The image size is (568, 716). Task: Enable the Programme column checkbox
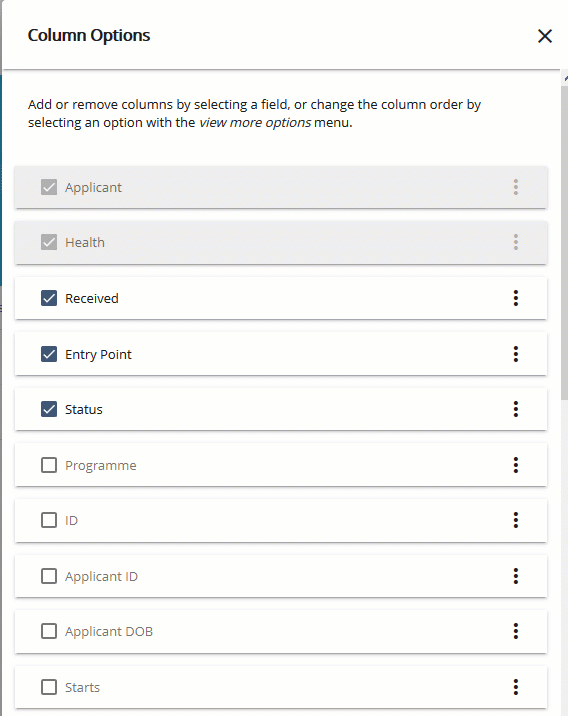(x=49, y=465)
